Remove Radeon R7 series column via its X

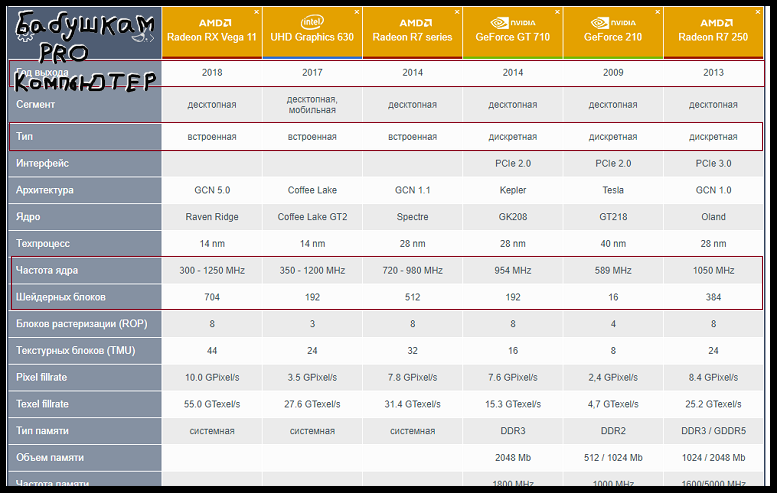457,12
